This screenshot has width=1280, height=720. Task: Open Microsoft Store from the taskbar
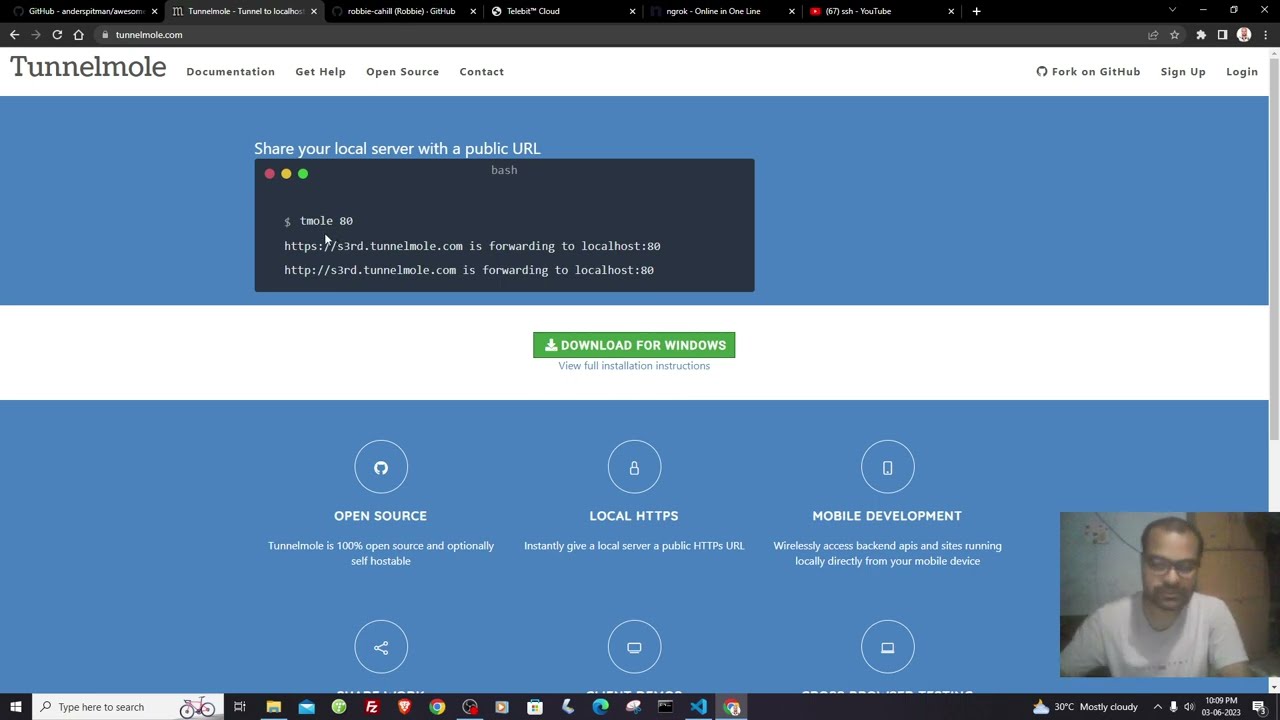point(535,707)
